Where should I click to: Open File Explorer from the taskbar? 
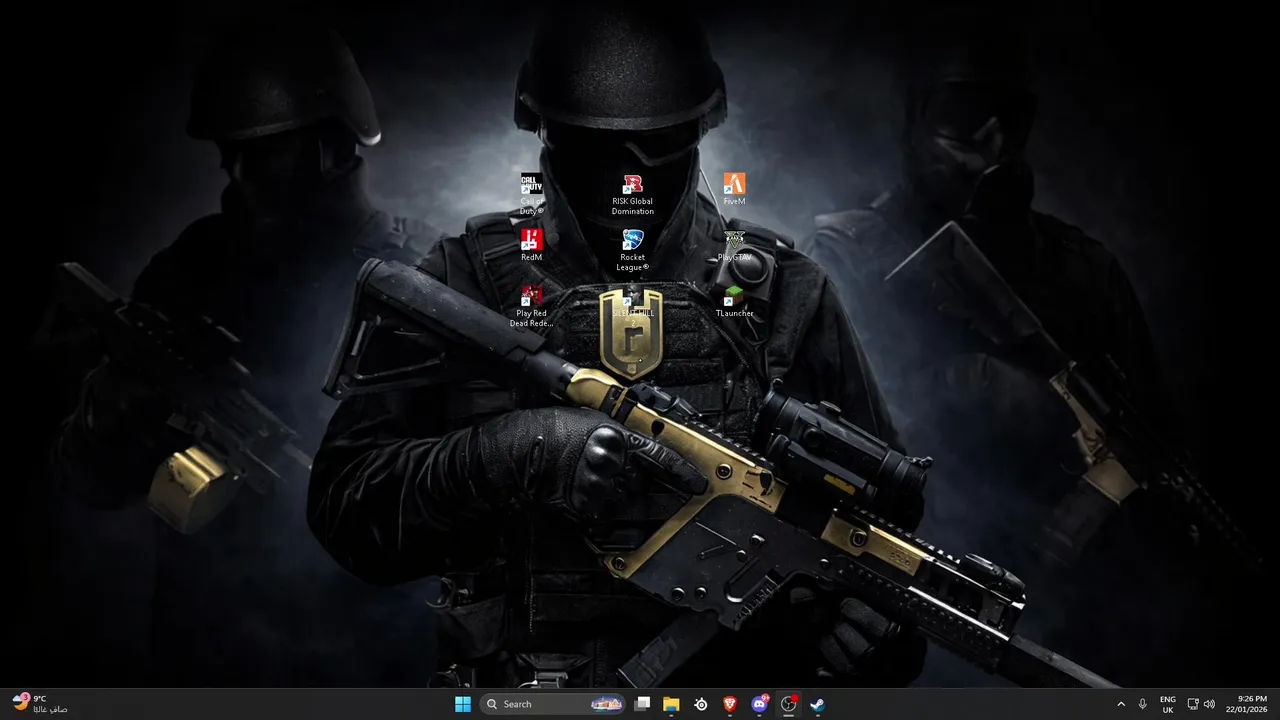[672, 704]
